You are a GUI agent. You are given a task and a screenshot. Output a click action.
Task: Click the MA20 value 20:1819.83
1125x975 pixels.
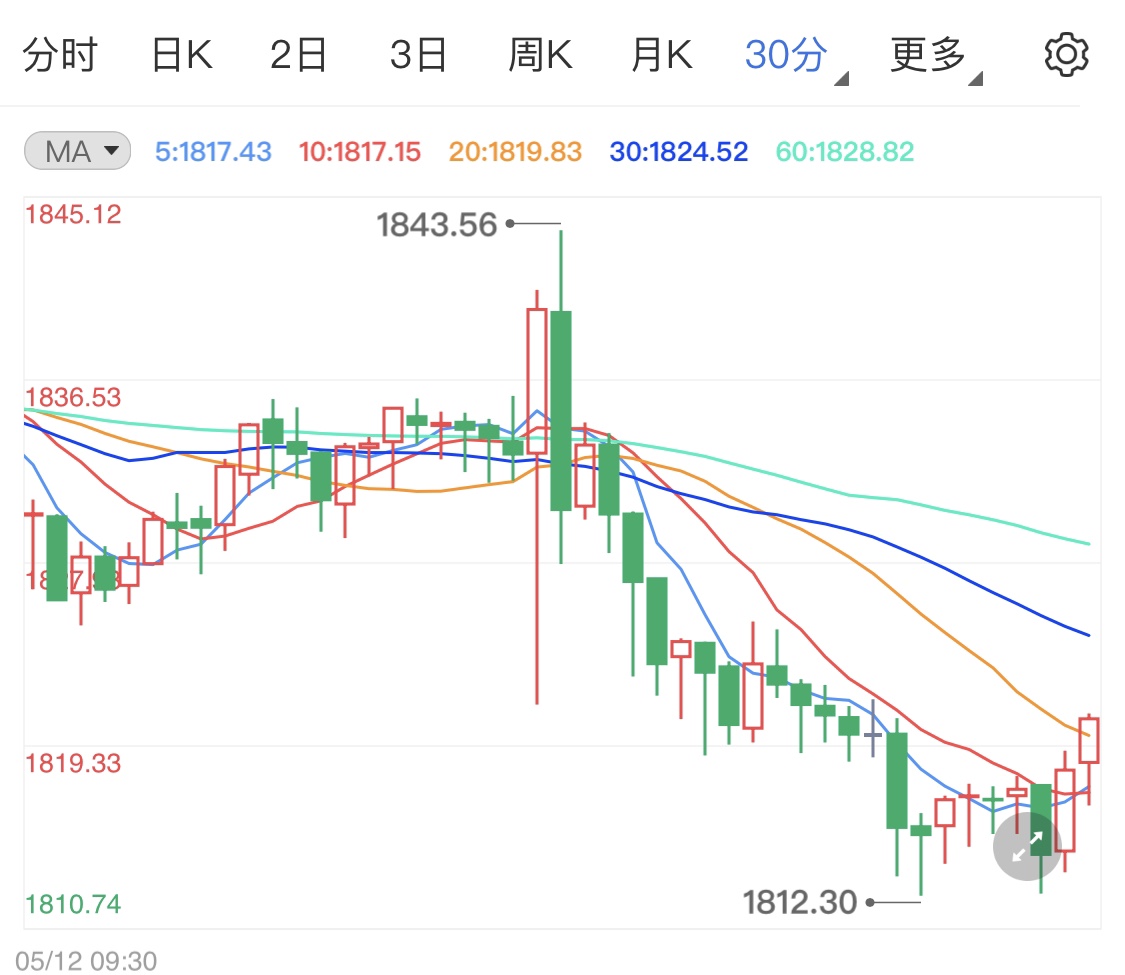pyautogui.click(x=515, y=151)
